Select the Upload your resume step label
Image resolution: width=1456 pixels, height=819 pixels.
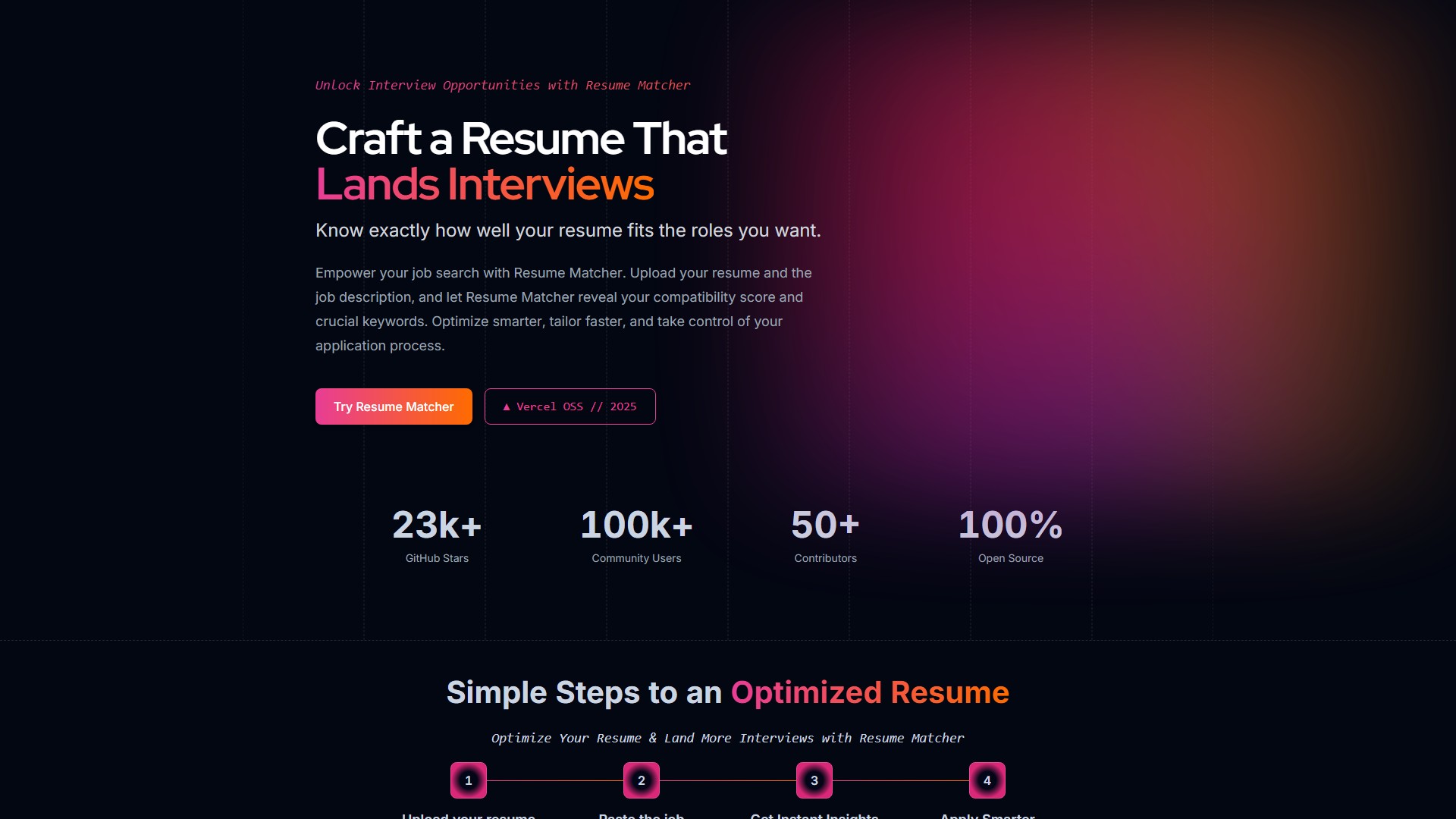[x=468, y=817]
